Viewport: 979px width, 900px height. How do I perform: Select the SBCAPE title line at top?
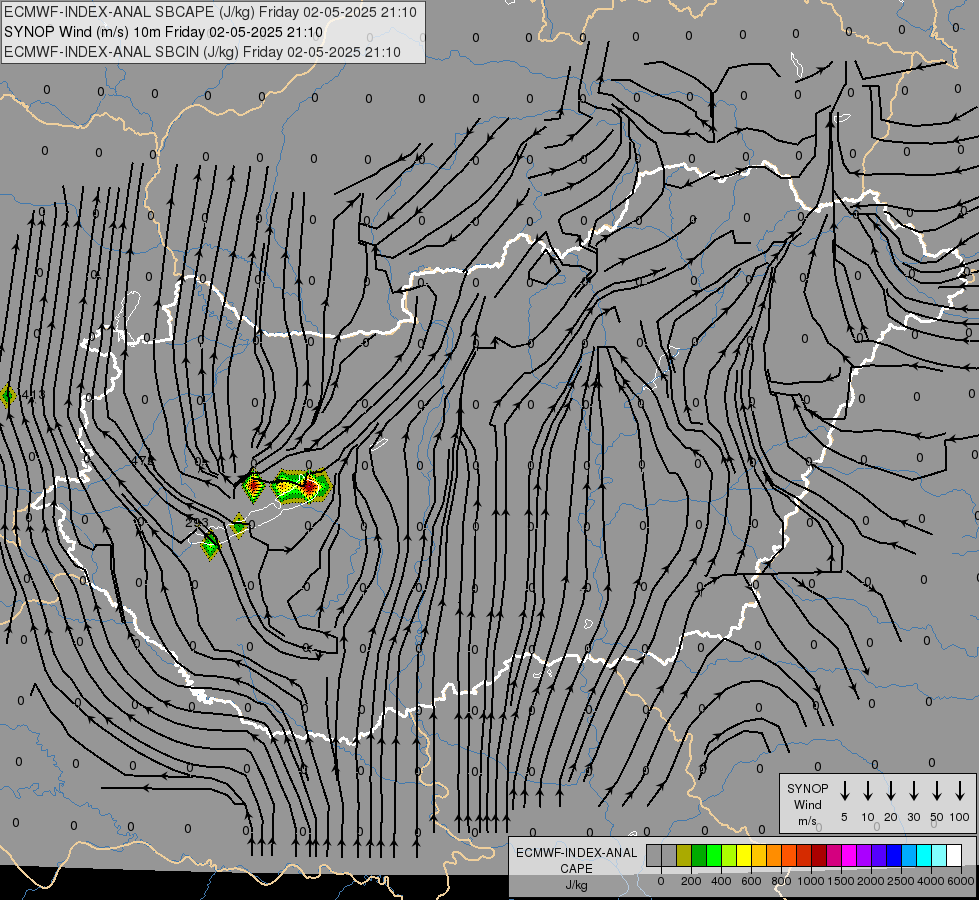tap(210, 12)
